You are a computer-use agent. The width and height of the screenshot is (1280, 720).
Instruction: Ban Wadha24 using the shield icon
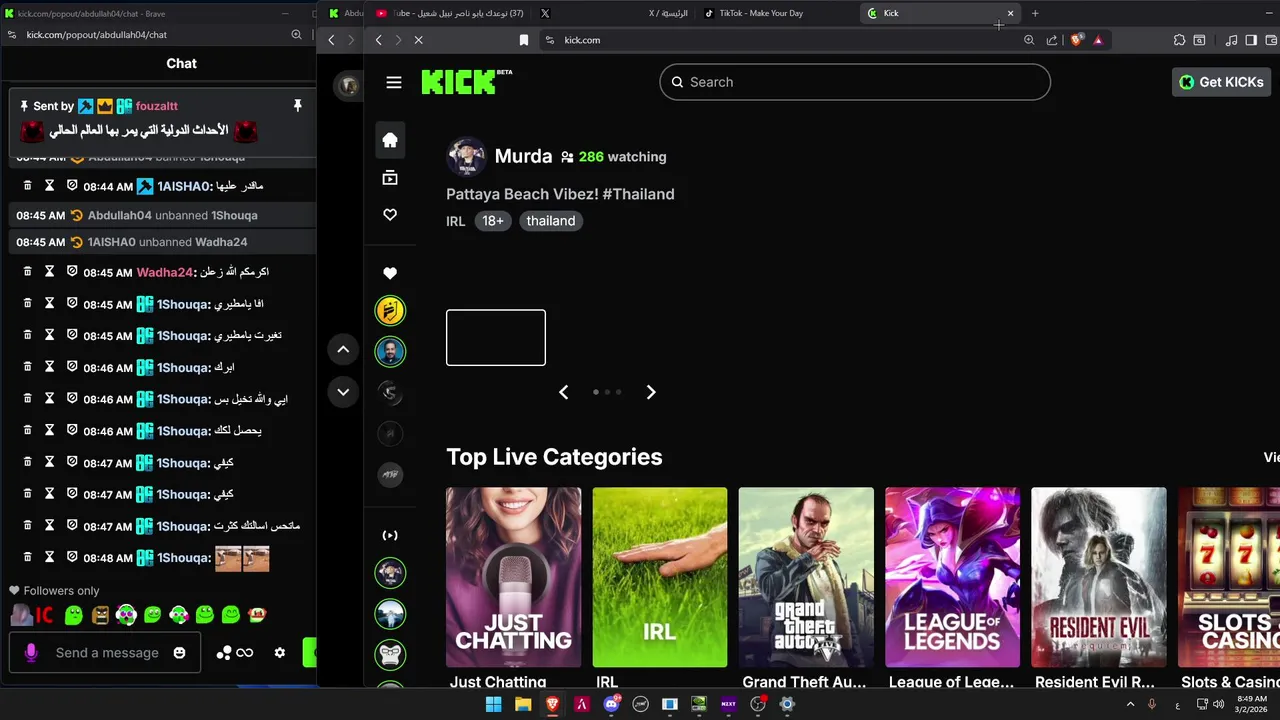[72, 272]
